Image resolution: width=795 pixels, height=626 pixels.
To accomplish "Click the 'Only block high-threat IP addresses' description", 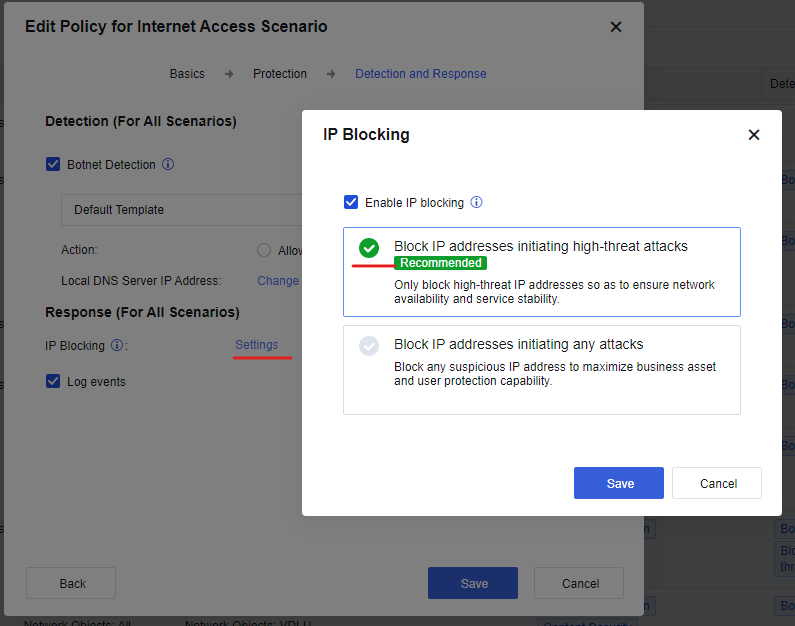I will [x=554, y=291].
